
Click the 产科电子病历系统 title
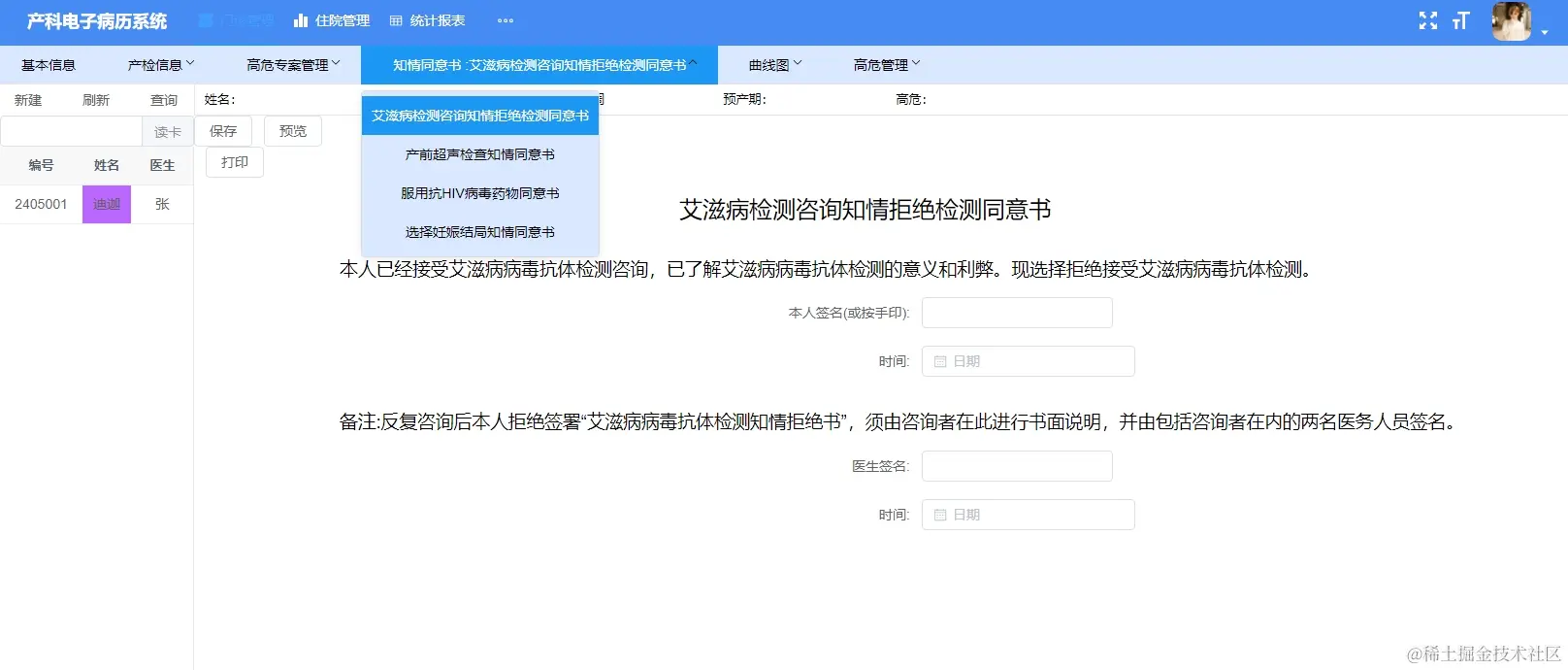[97, 21]
